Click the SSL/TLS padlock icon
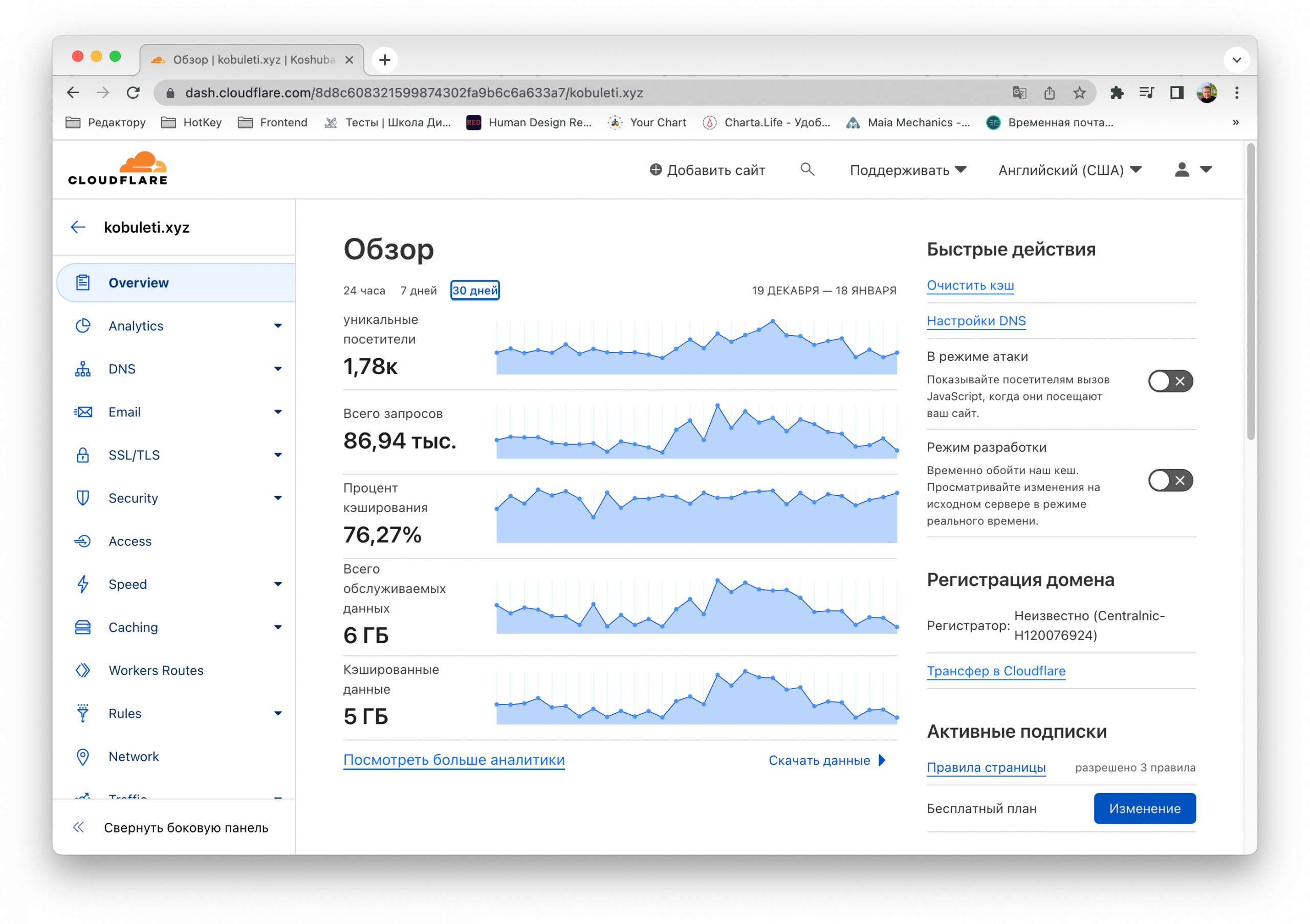1310x924 pixels. coord(83,455)
